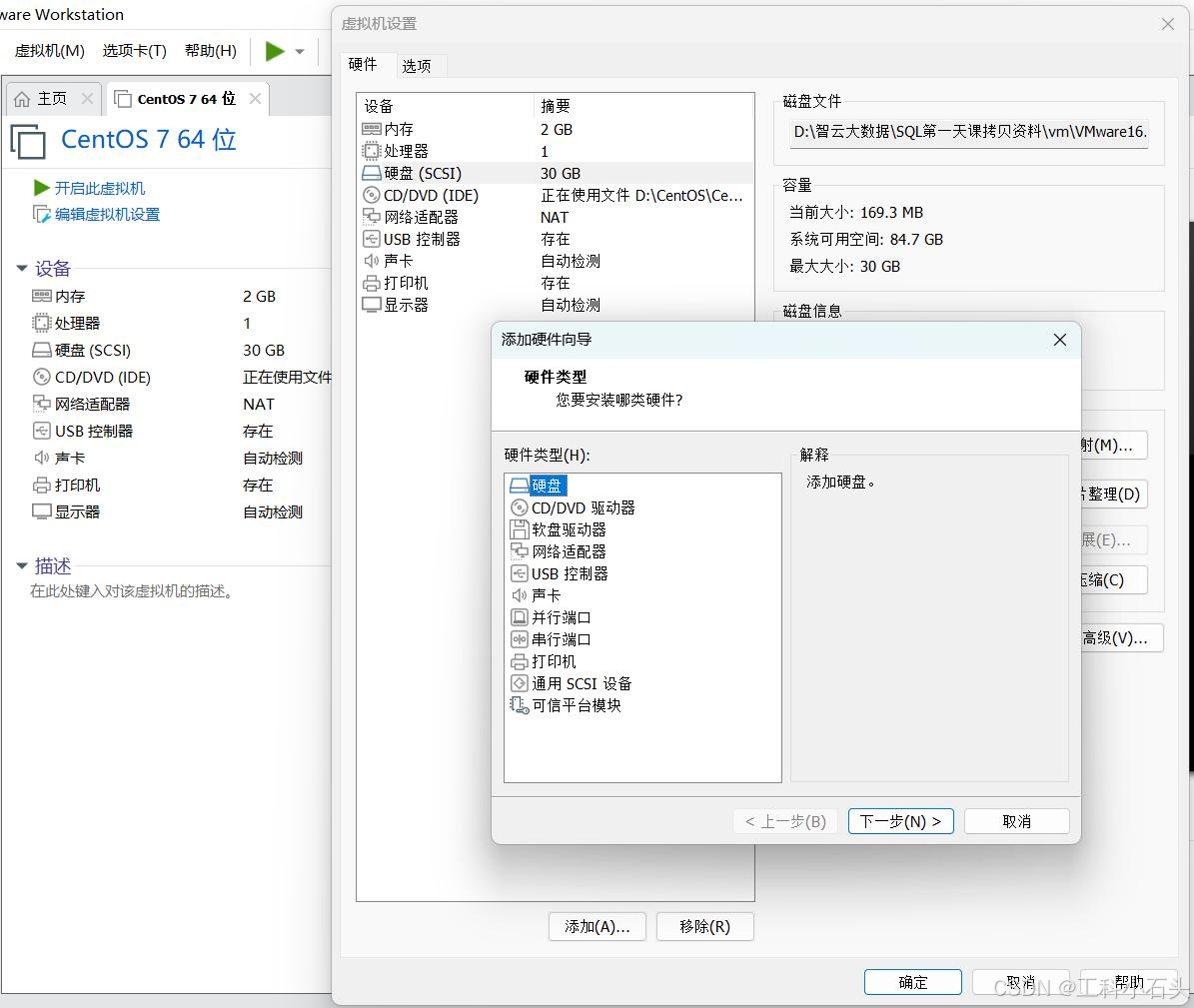Click 内存 icon in main window device panel
Viewport: 1194px width, 1008px height.
pos(42,296)
